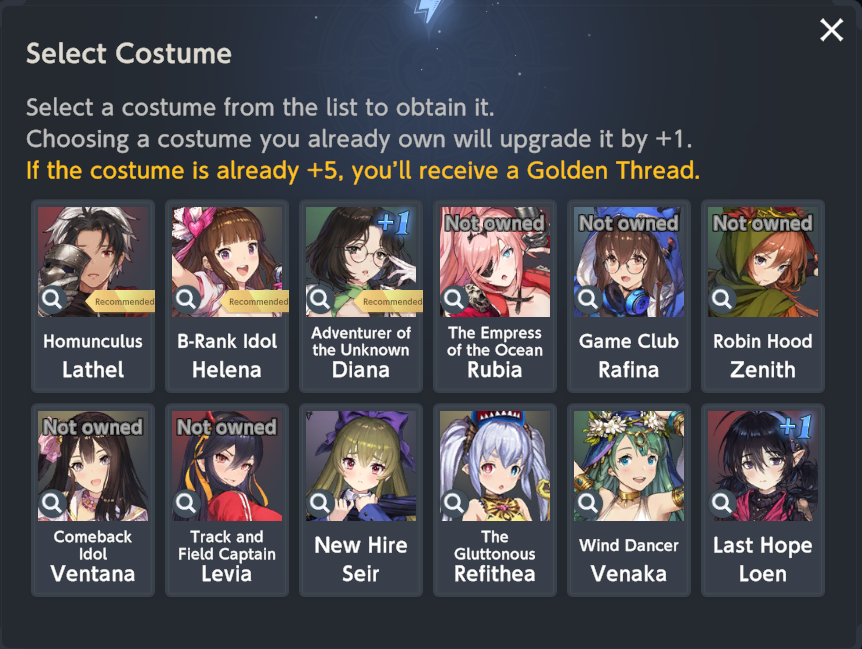Inspect Adventurer of the Unknown Diana magnifier
This screenshot has height=649, width=862.
point(320,299)
